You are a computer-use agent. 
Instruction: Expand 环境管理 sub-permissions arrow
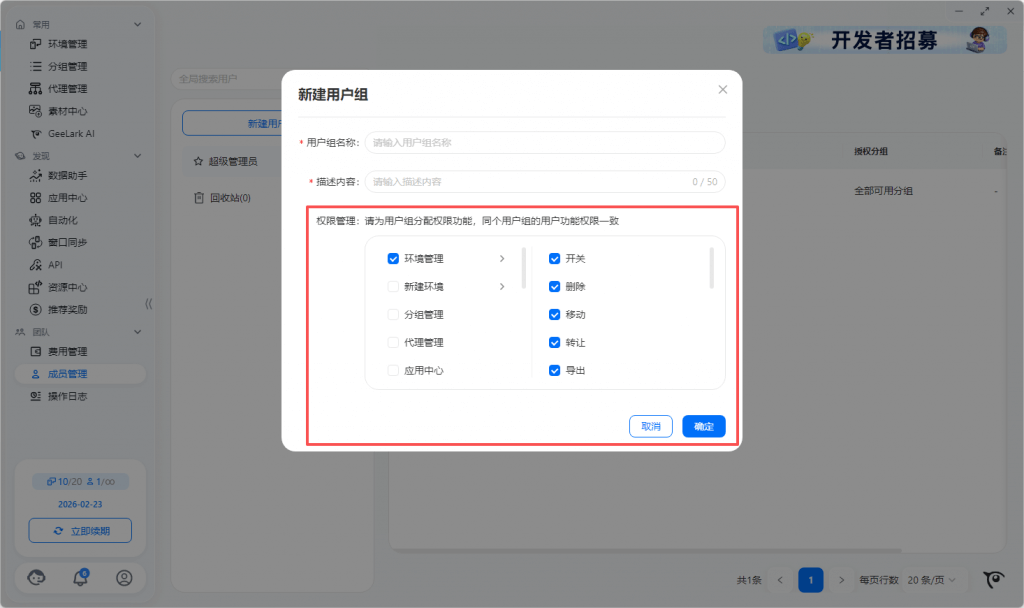coord(502,259)
